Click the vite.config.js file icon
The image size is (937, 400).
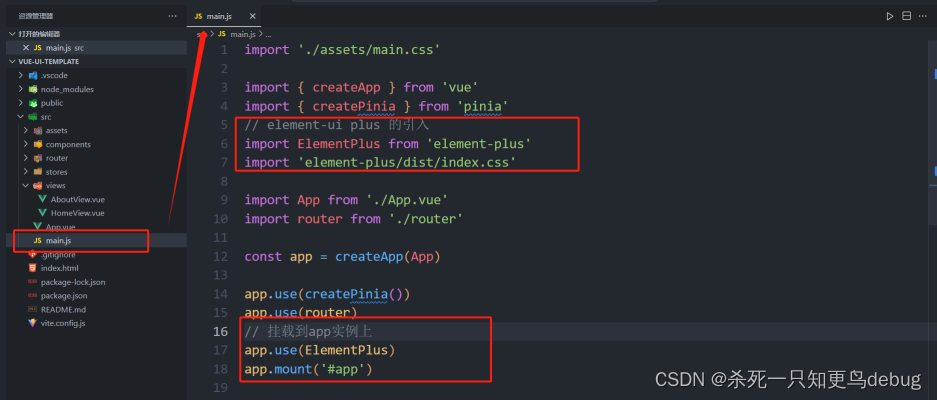(32, 323)
